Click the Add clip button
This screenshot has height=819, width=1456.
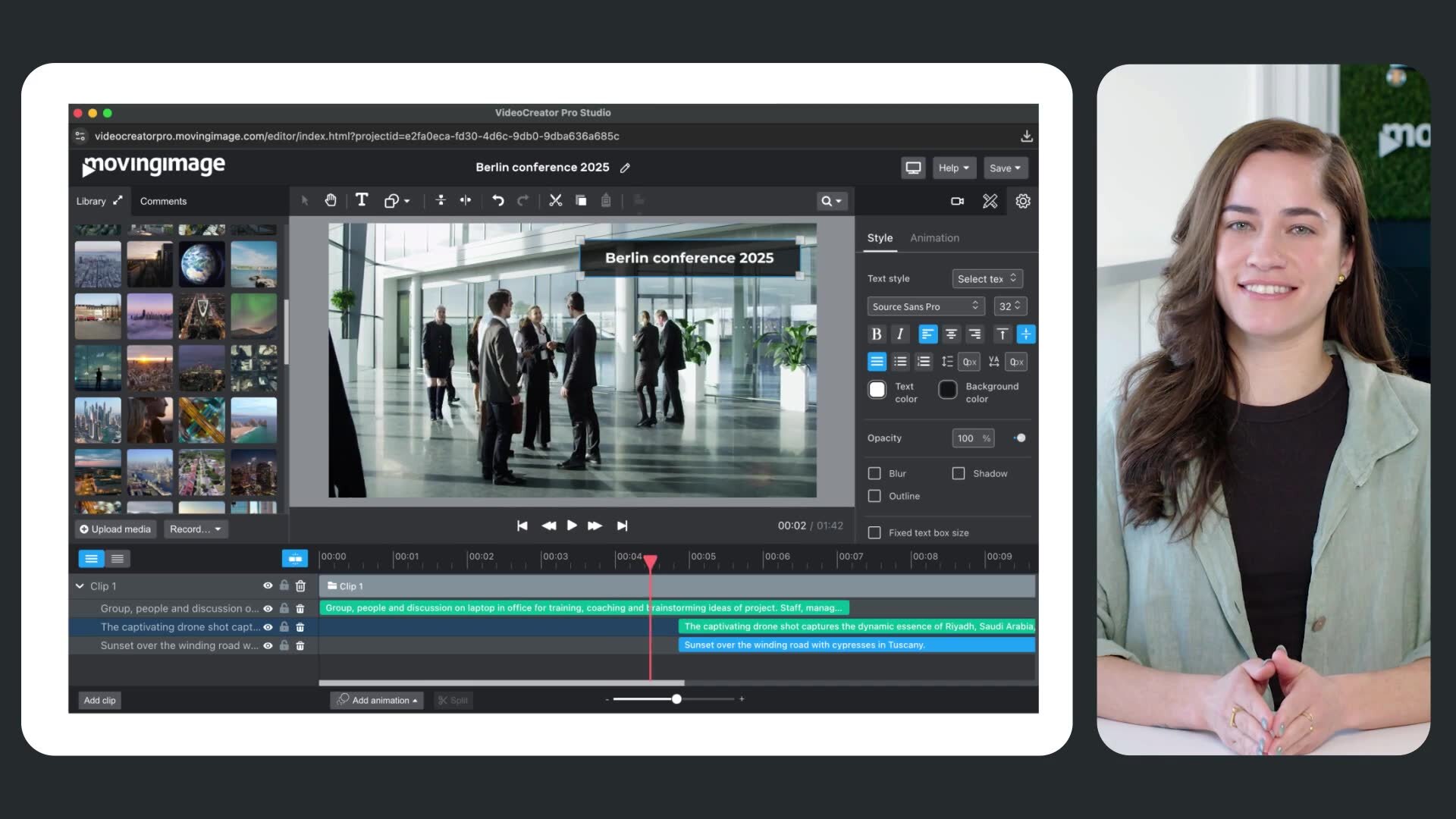point(99,700)
